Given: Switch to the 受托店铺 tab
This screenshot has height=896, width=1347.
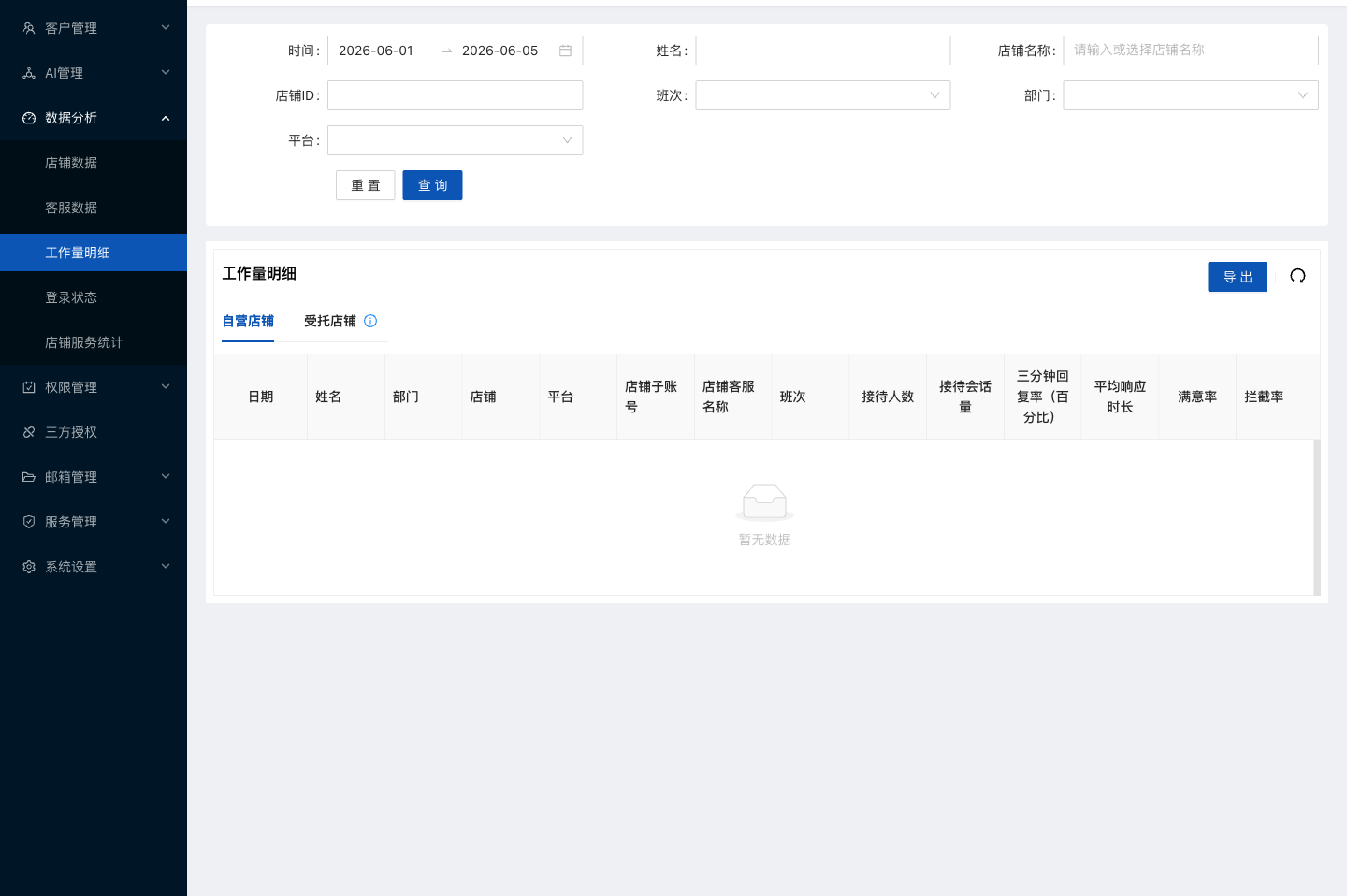Looking at the screenshot, I should point(330,321).
